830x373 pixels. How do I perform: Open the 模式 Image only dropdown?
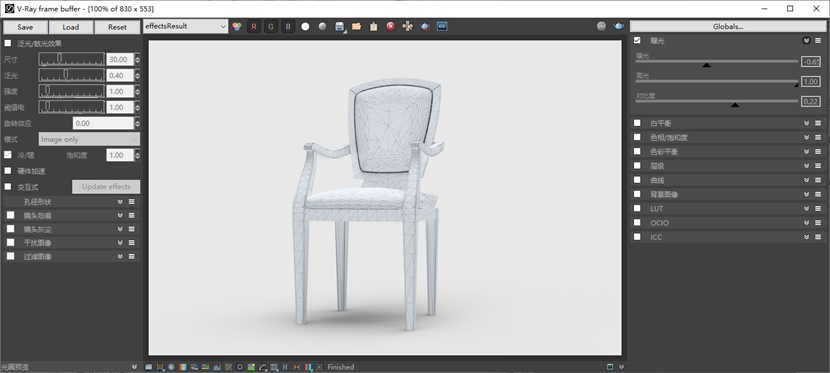tap(89, 139)
